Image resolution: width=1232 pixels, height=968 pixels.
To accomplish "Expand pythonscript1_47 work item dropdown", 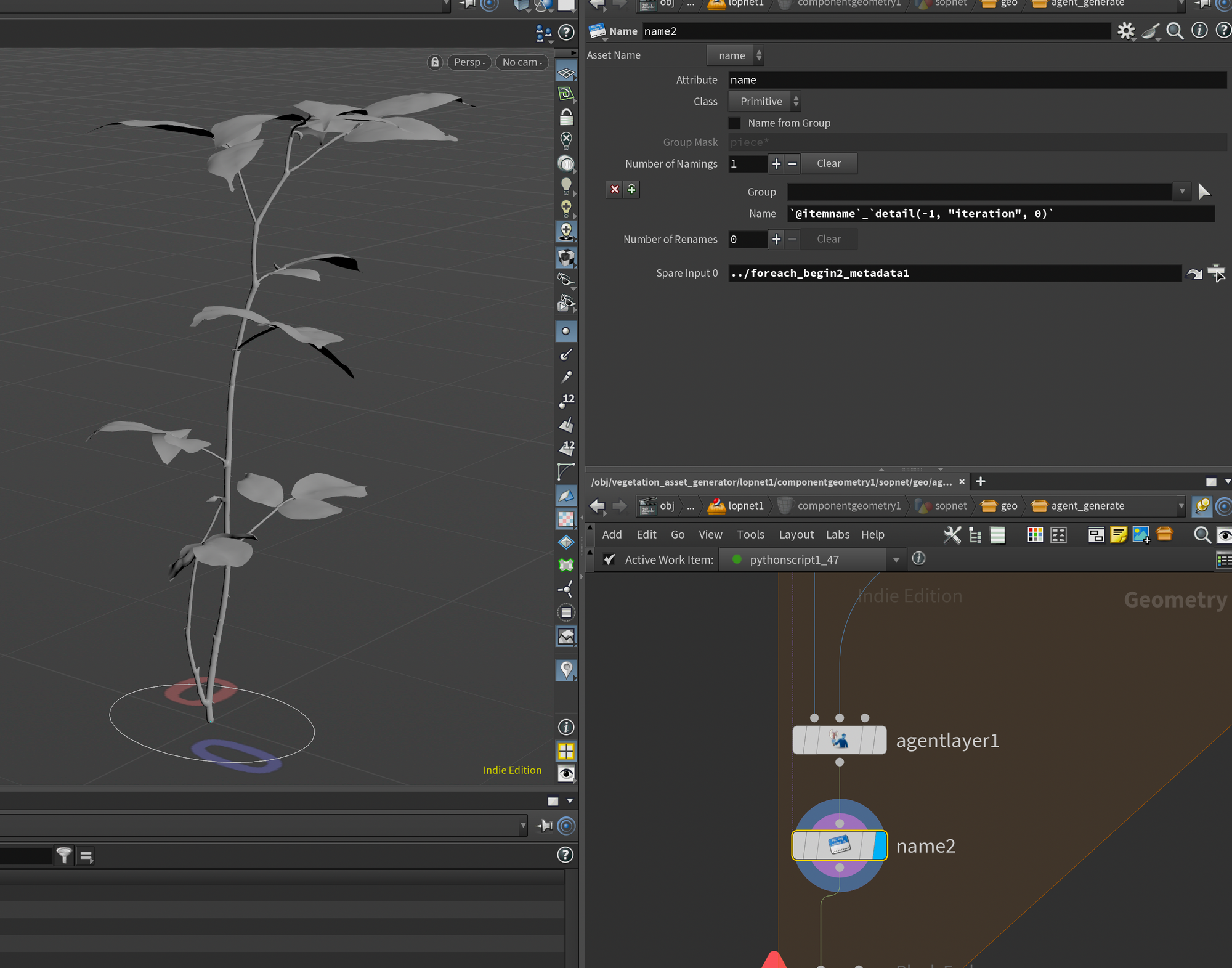I will tap(896, 559).
